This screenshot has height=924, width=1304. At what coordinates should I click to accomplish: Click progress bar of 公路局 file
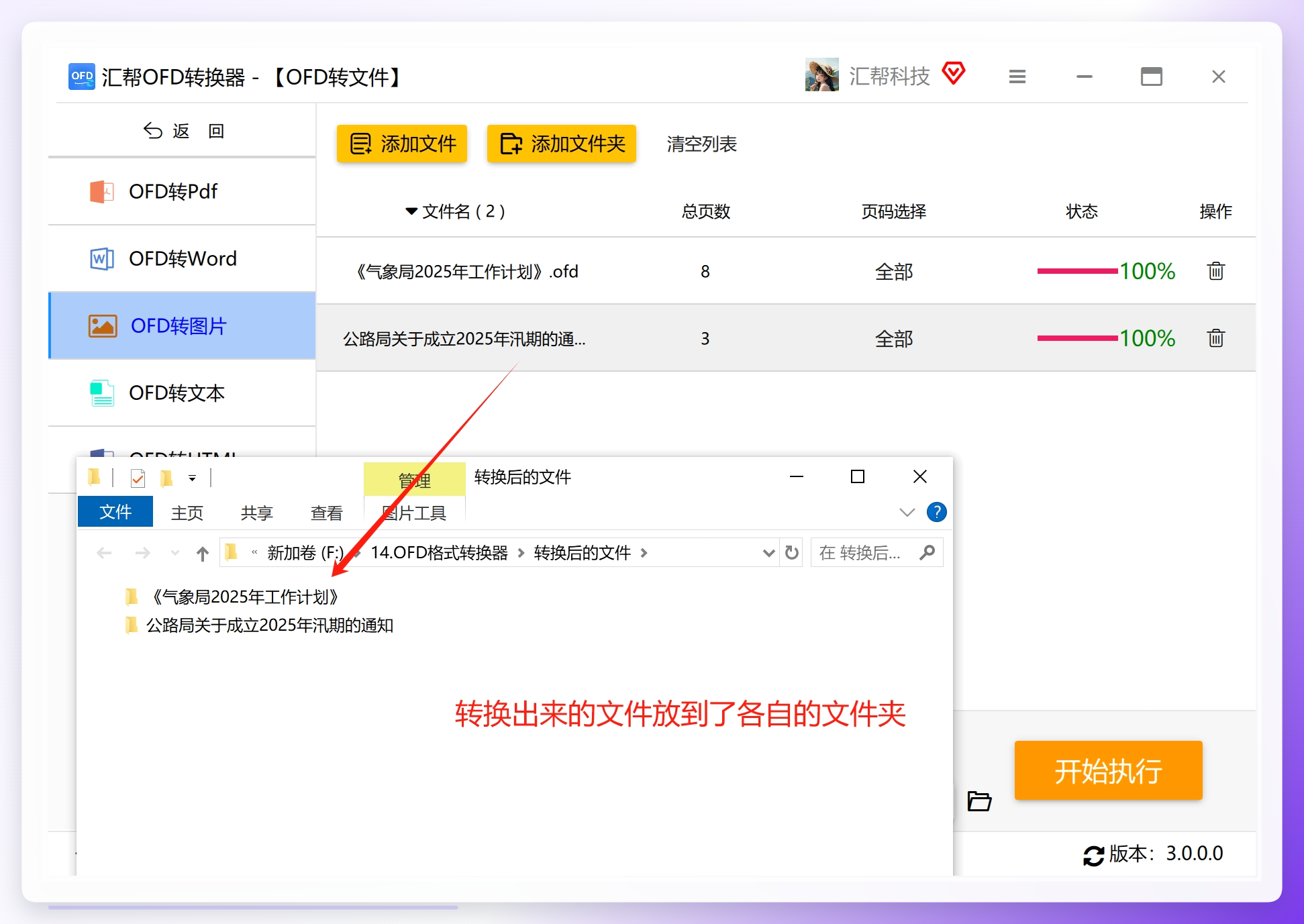coord(1078,338)
